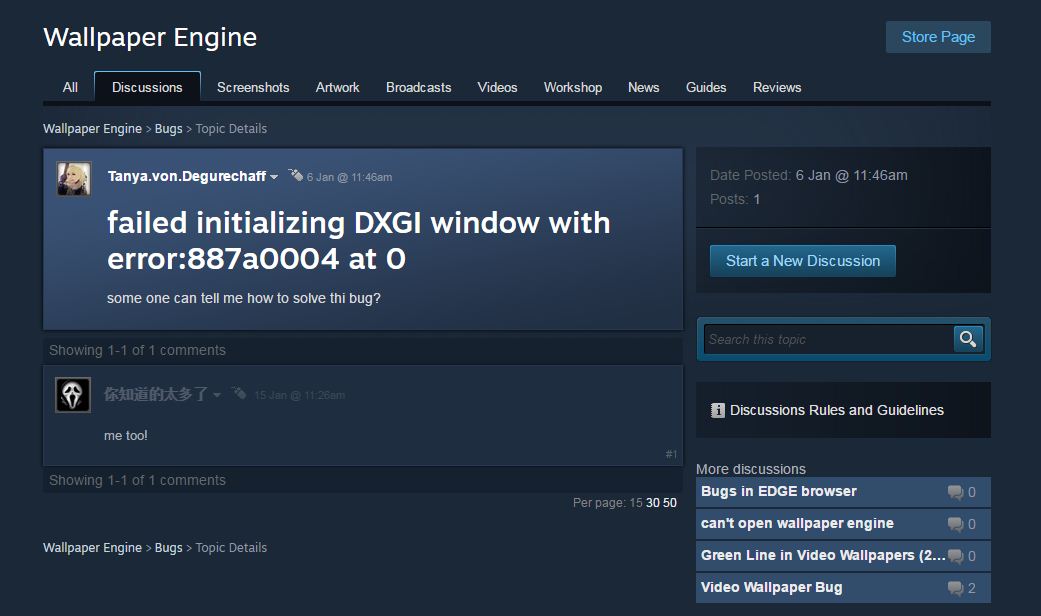This screenshot has width=1041, height=616.
Task: Open the Bugs breadcrumb link at top
Action: (x=168, y=128)
